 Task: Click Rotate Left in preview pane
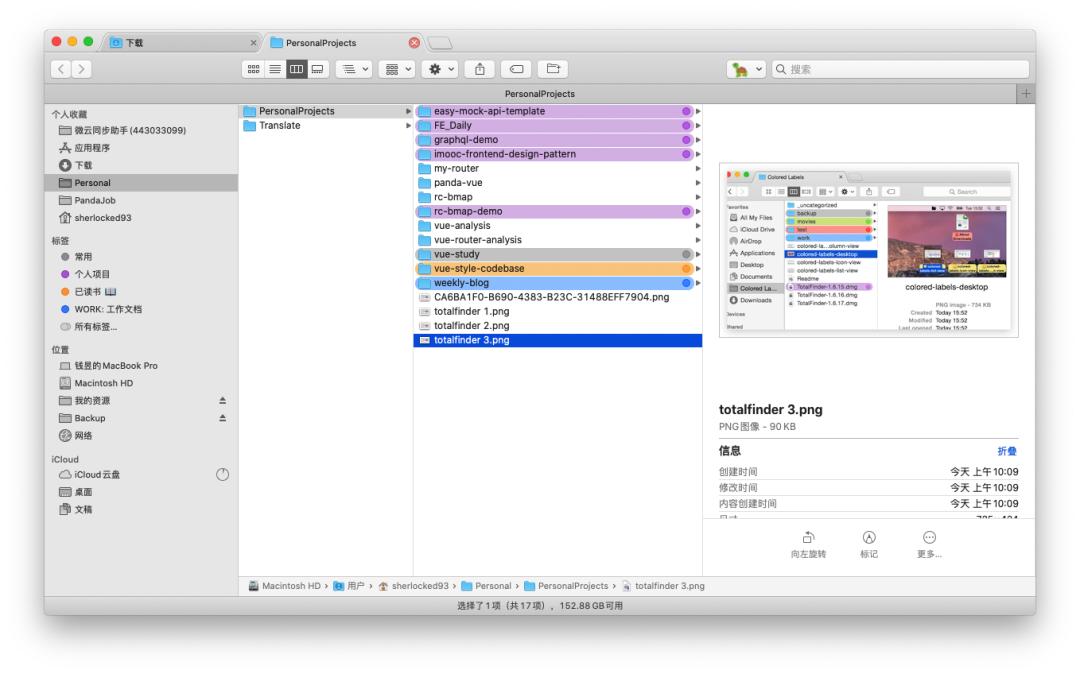coord(808,543)
